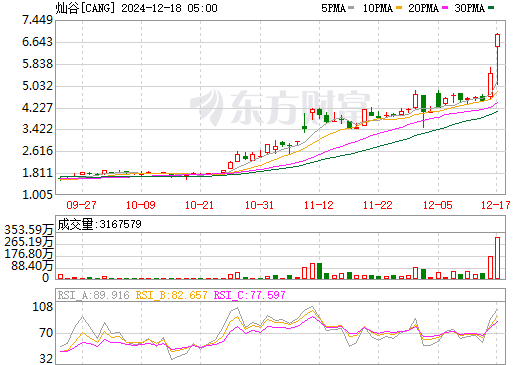Click the 10-21 date label
The height and width of the screenshot is (365, 520).
[x=199, y=205]
